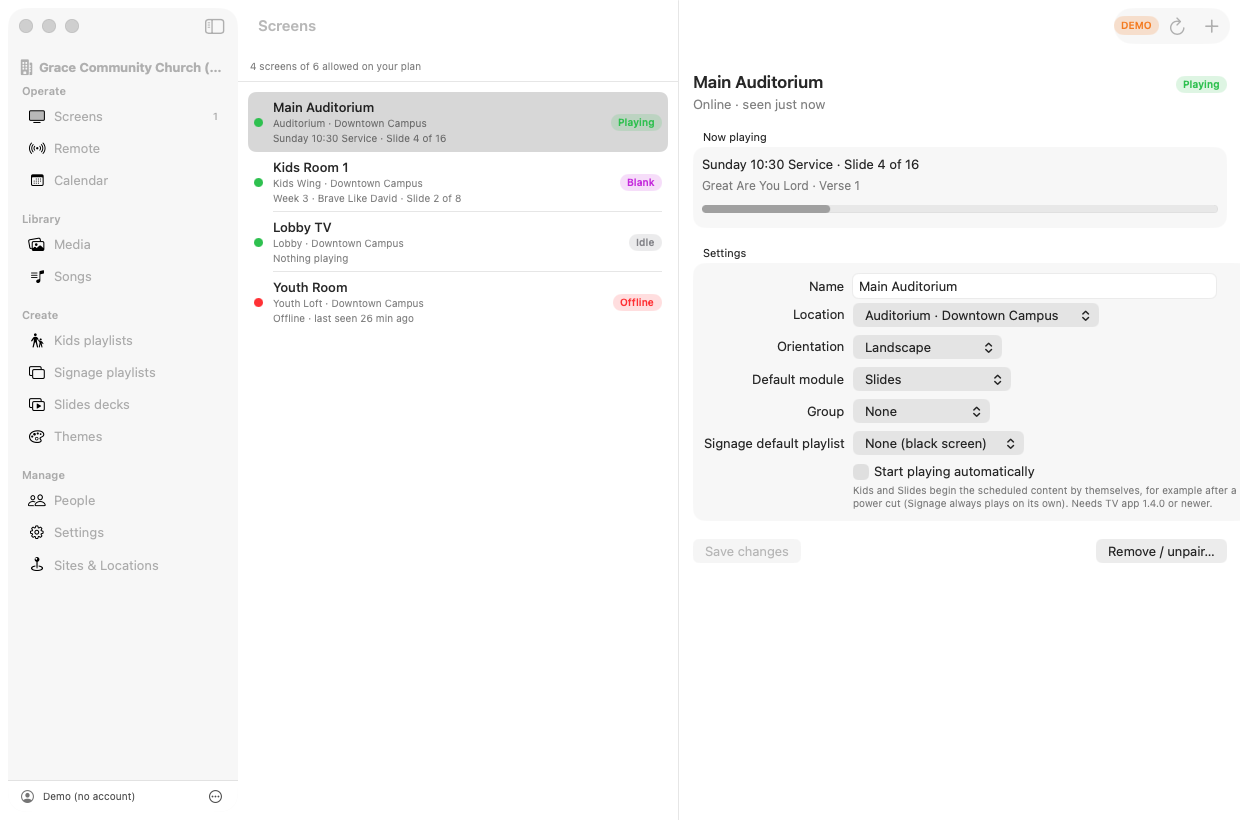This screenshot has width=1240, height=820.
Task: Select the Youth Room screen
Action: coord(457,302)
